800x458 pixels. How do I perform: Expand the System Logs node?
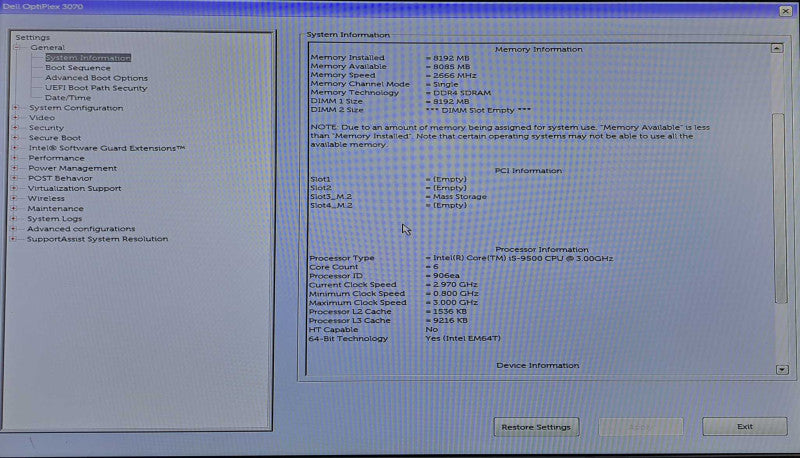click(x=14, y=218)
